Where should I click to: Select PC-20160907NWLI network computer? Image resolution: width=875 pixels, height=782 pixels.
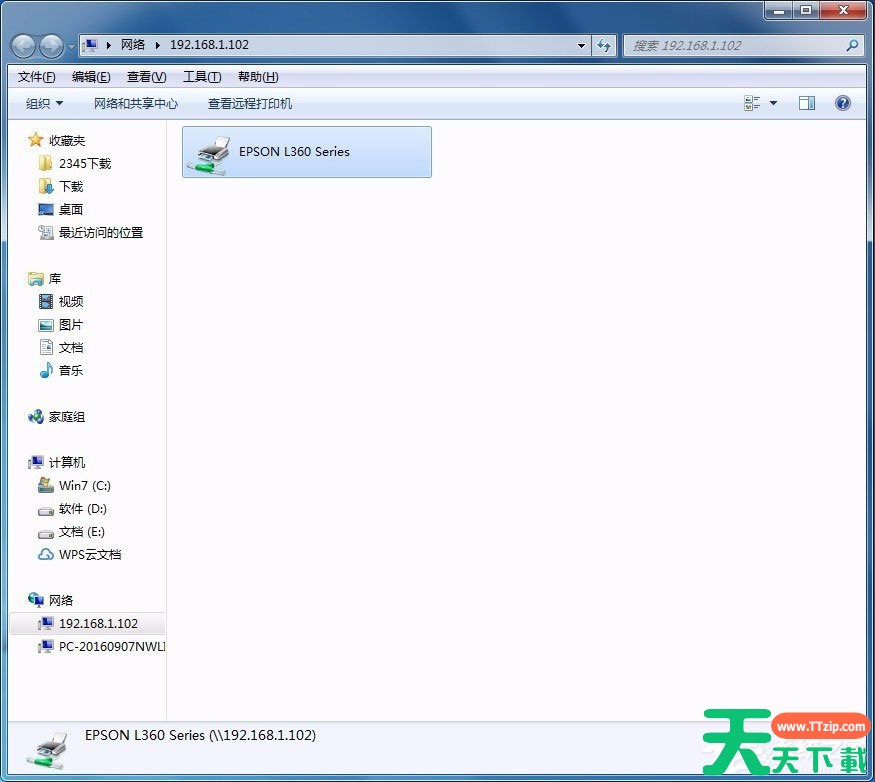(x=111, y=646)
